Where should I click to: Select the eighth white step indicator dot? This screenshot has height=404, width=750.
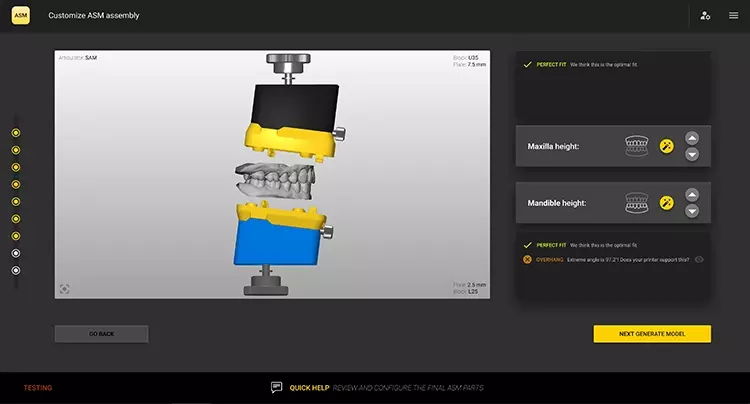[x=16, y=253]
